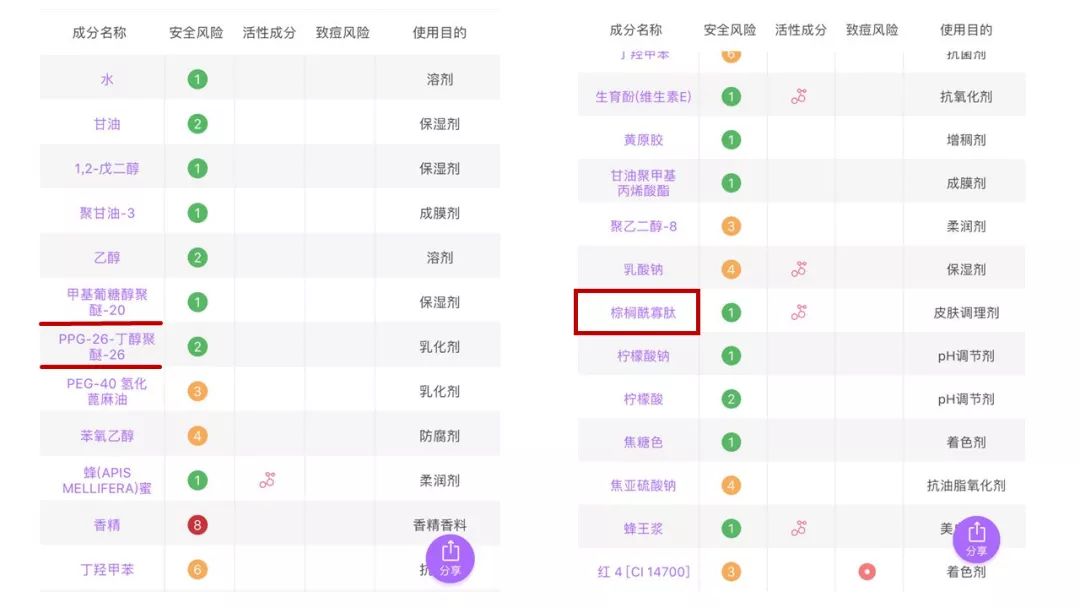Click the 安全风险 column header
1080x608 pixels.
[196, 31]
